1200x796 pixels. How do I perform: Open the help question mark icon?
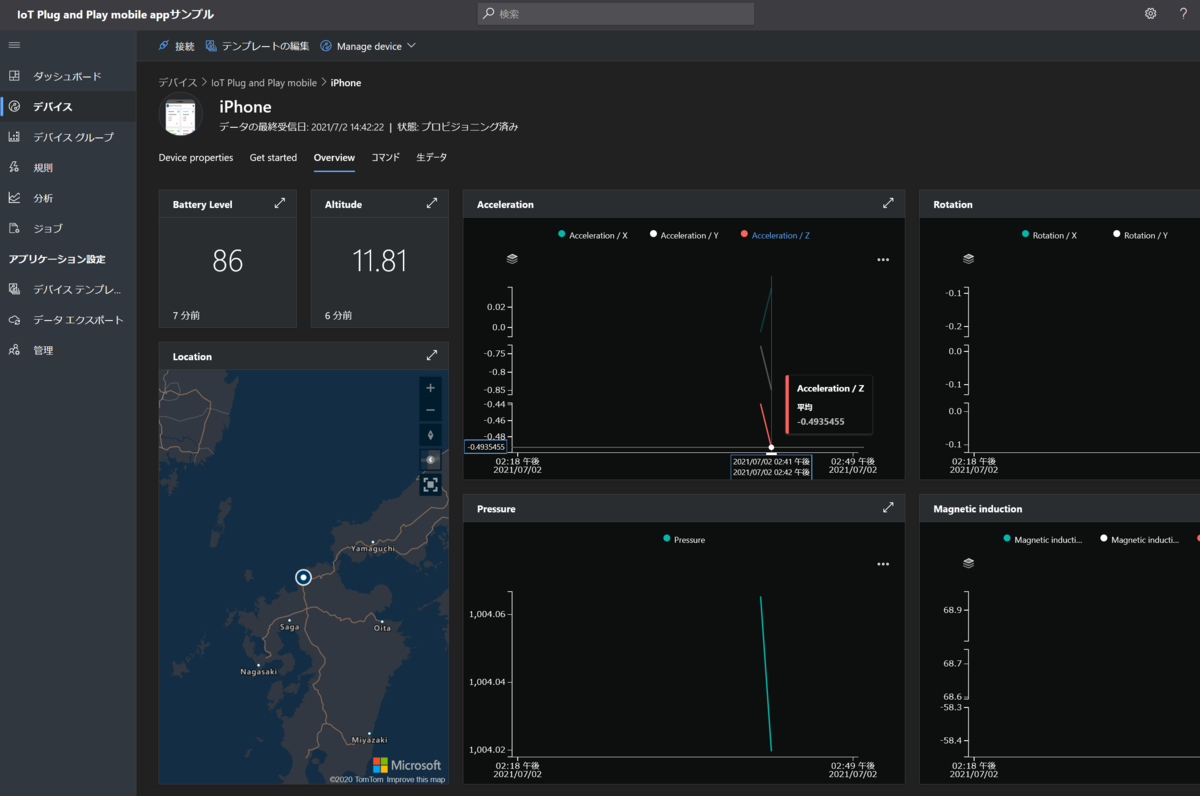coord(1183,14)
